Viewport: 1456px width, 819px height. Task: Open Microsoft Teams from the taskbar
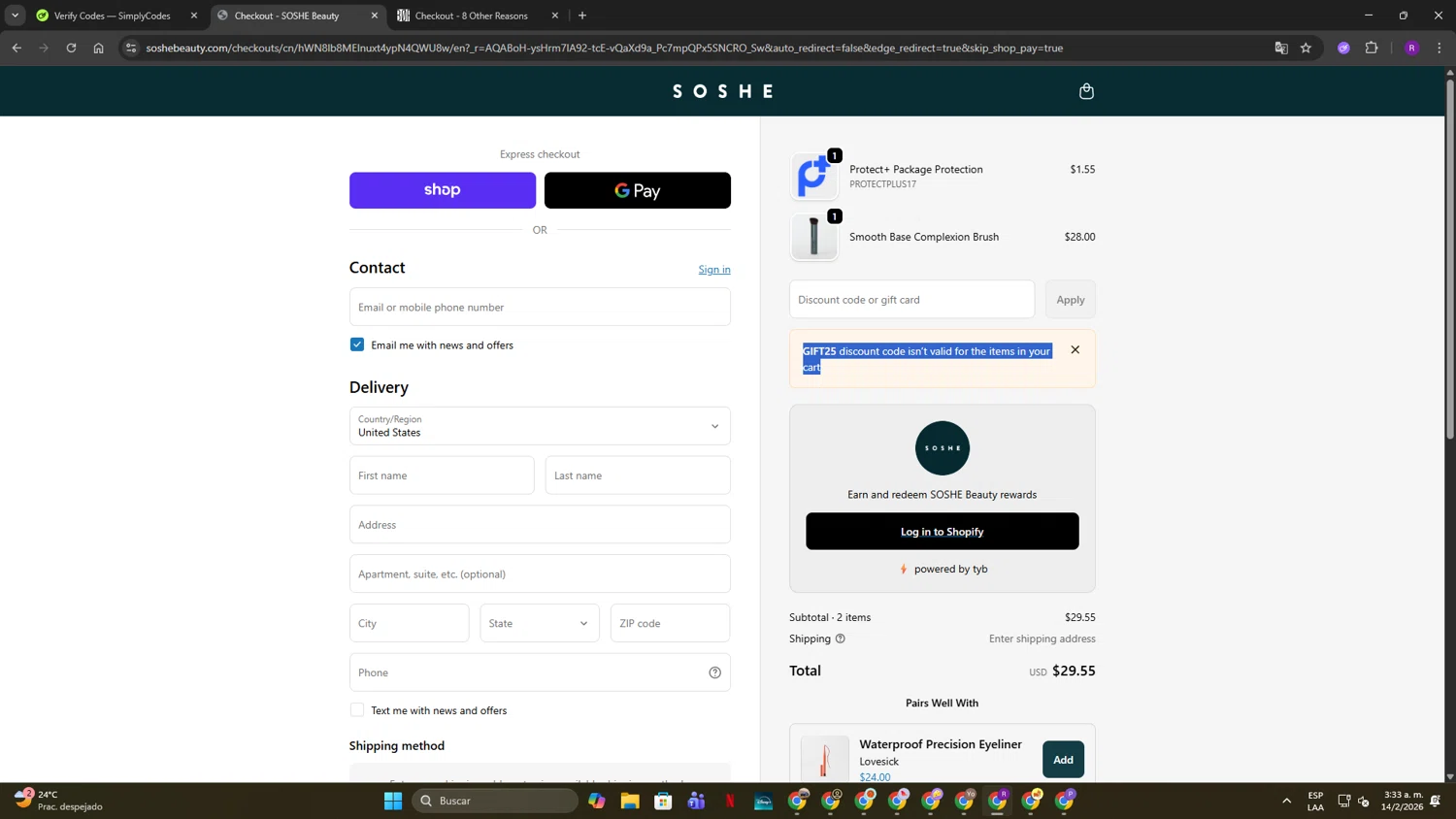coord(696,801)
